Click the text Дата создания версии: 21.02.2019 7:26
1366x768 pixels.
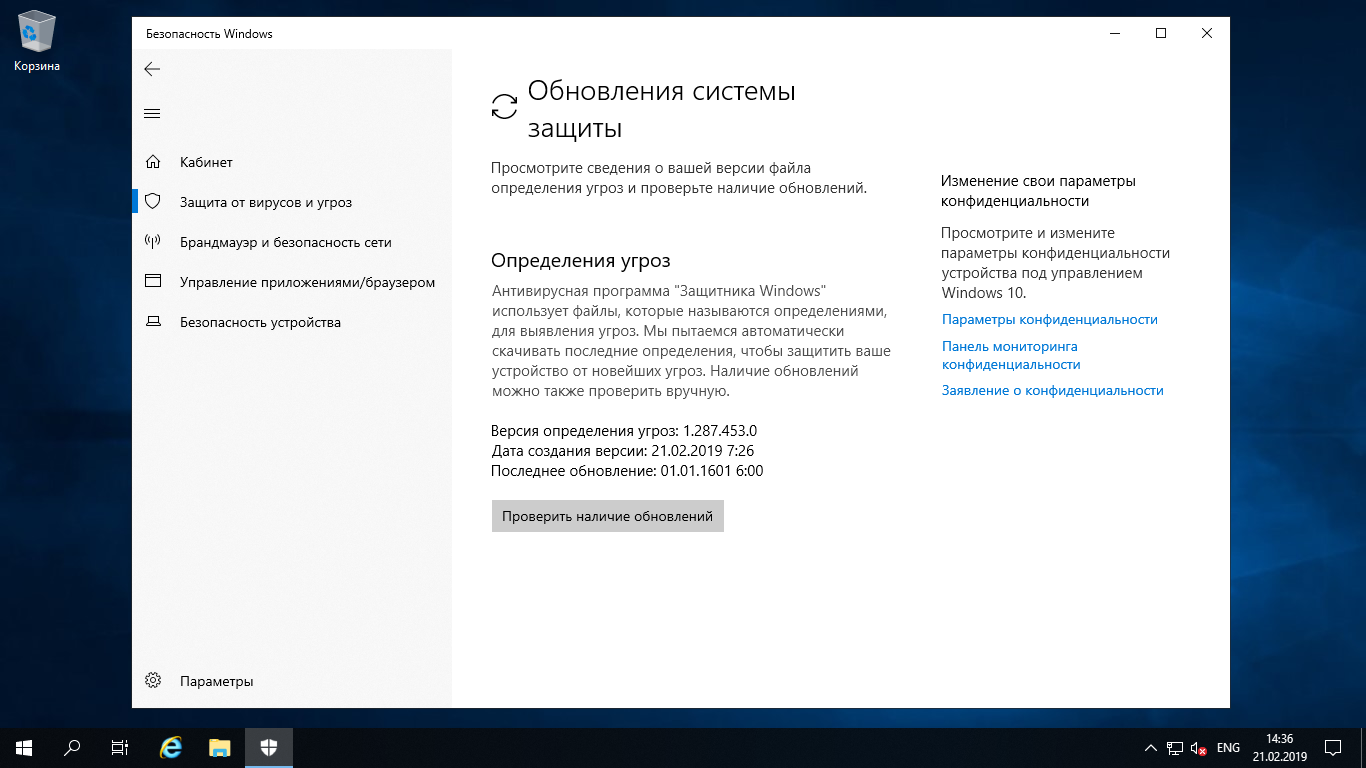click(622, 451)
